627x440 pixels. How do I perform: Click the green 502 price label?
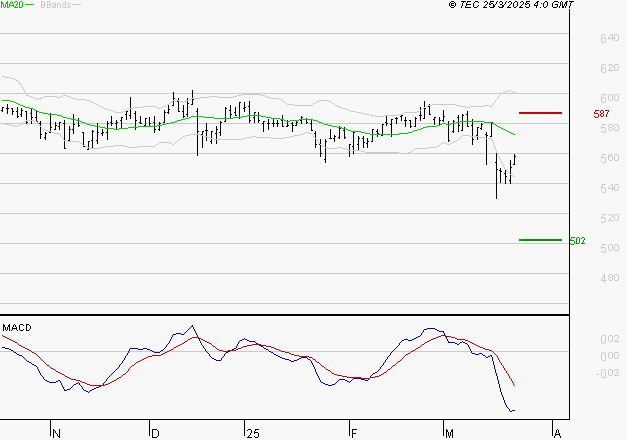pyautogui.click(x=577, y=241)
